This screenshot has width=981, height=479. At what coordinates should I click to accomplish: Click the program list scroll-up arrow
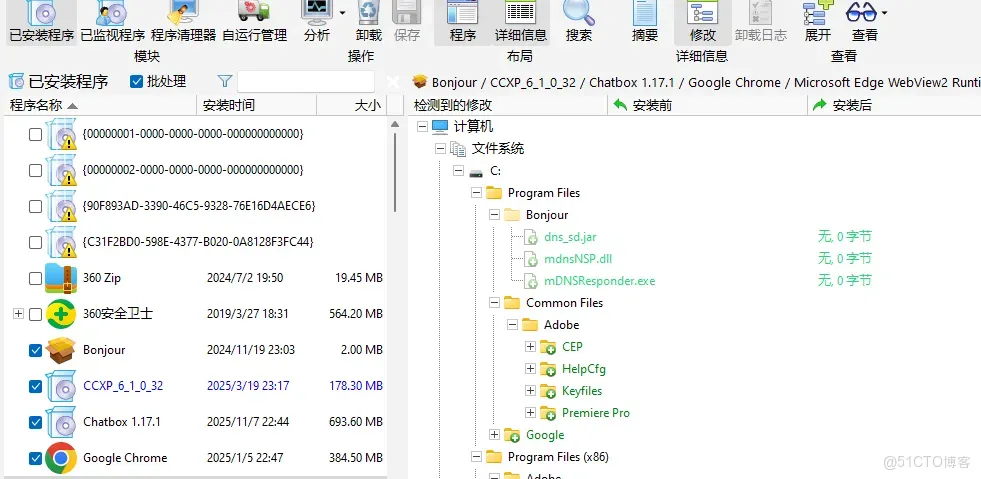click(395, 124)
